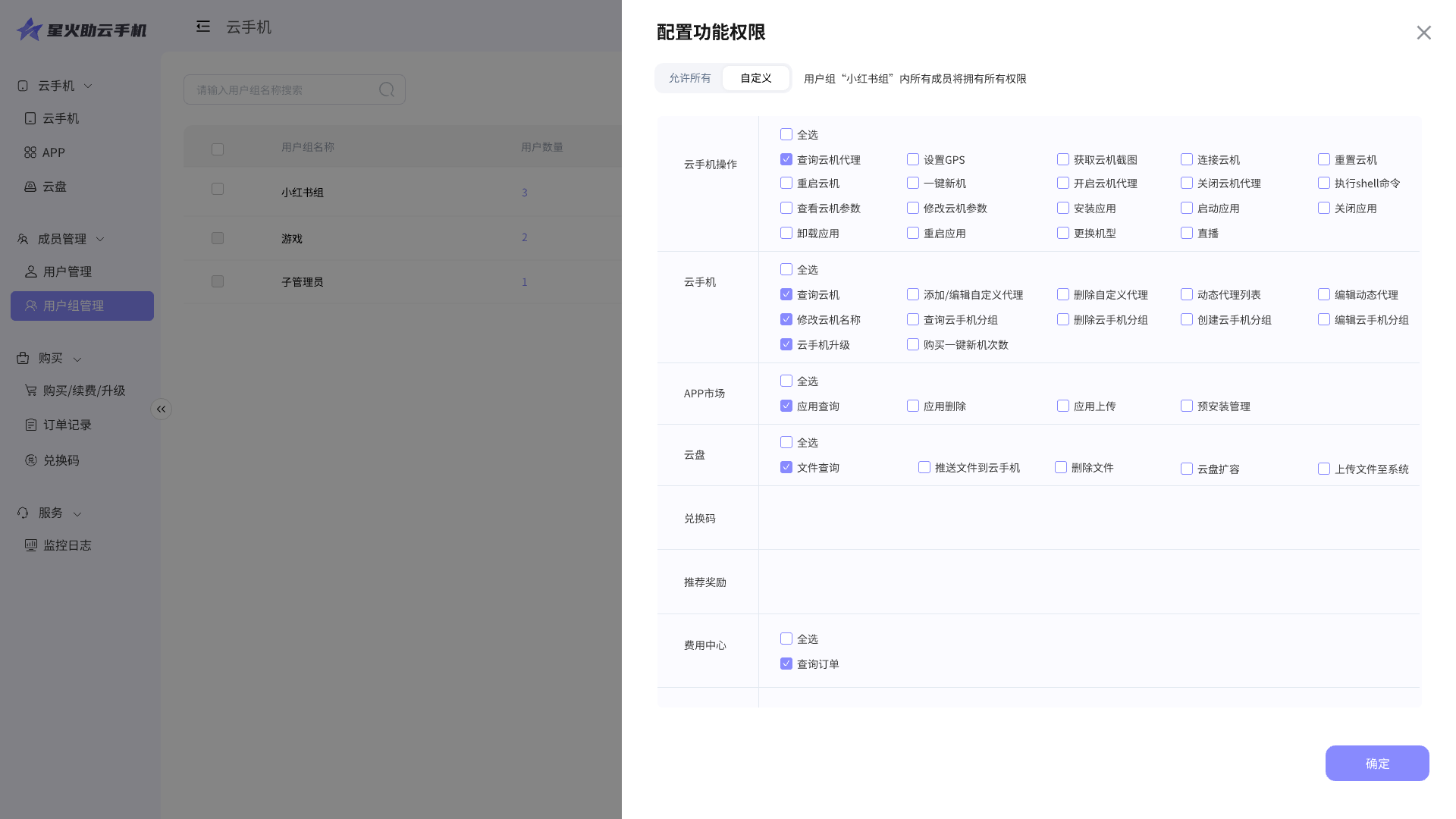Screen dimensions: 1456x819
Task: Click the menu fold icon beside 云手机 title
Action: coord(203,27)
